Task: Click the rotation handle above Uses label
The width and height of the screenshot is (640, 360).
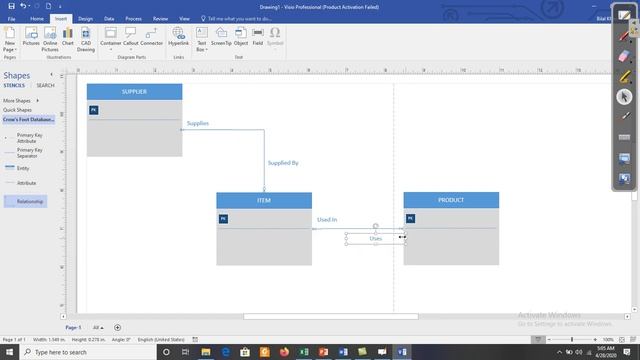Action: (x=376, y=226)
